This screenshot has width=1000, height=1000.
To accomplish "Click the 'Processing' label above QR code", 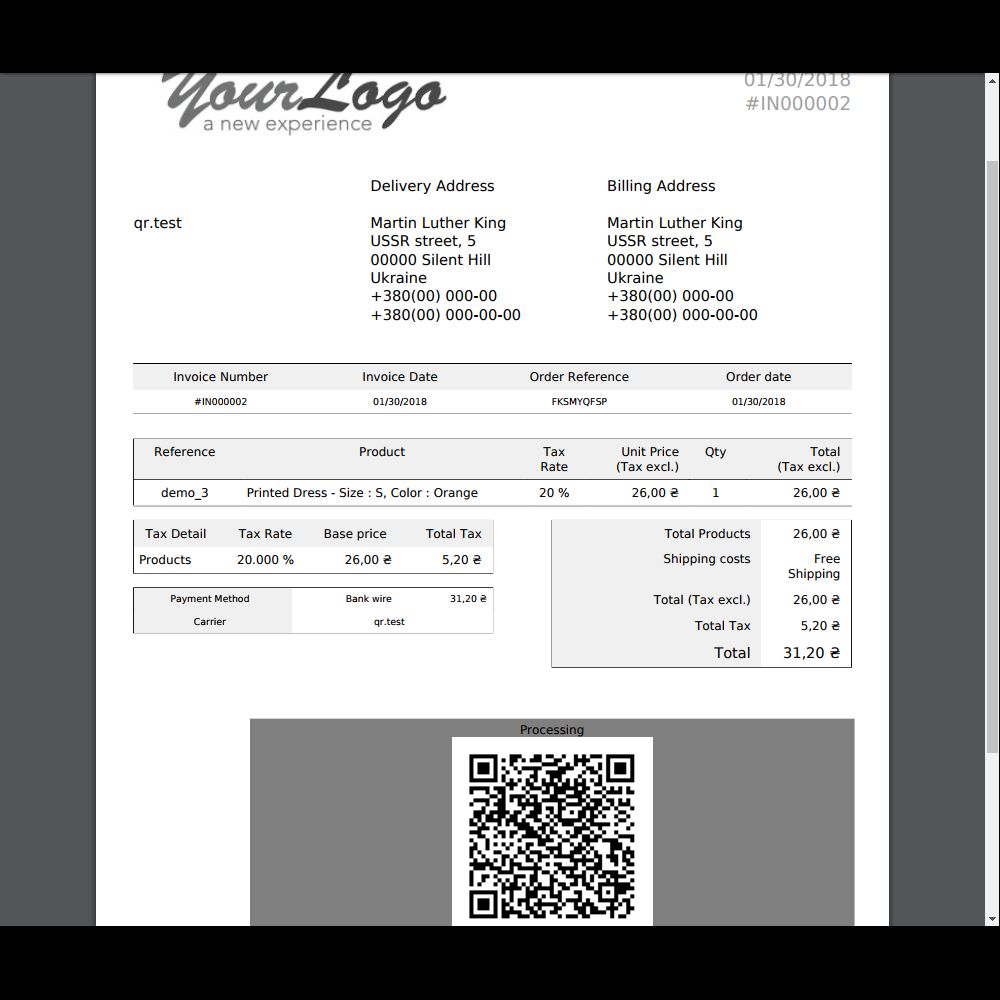I will pyautogui.click(x=552, y=730).
